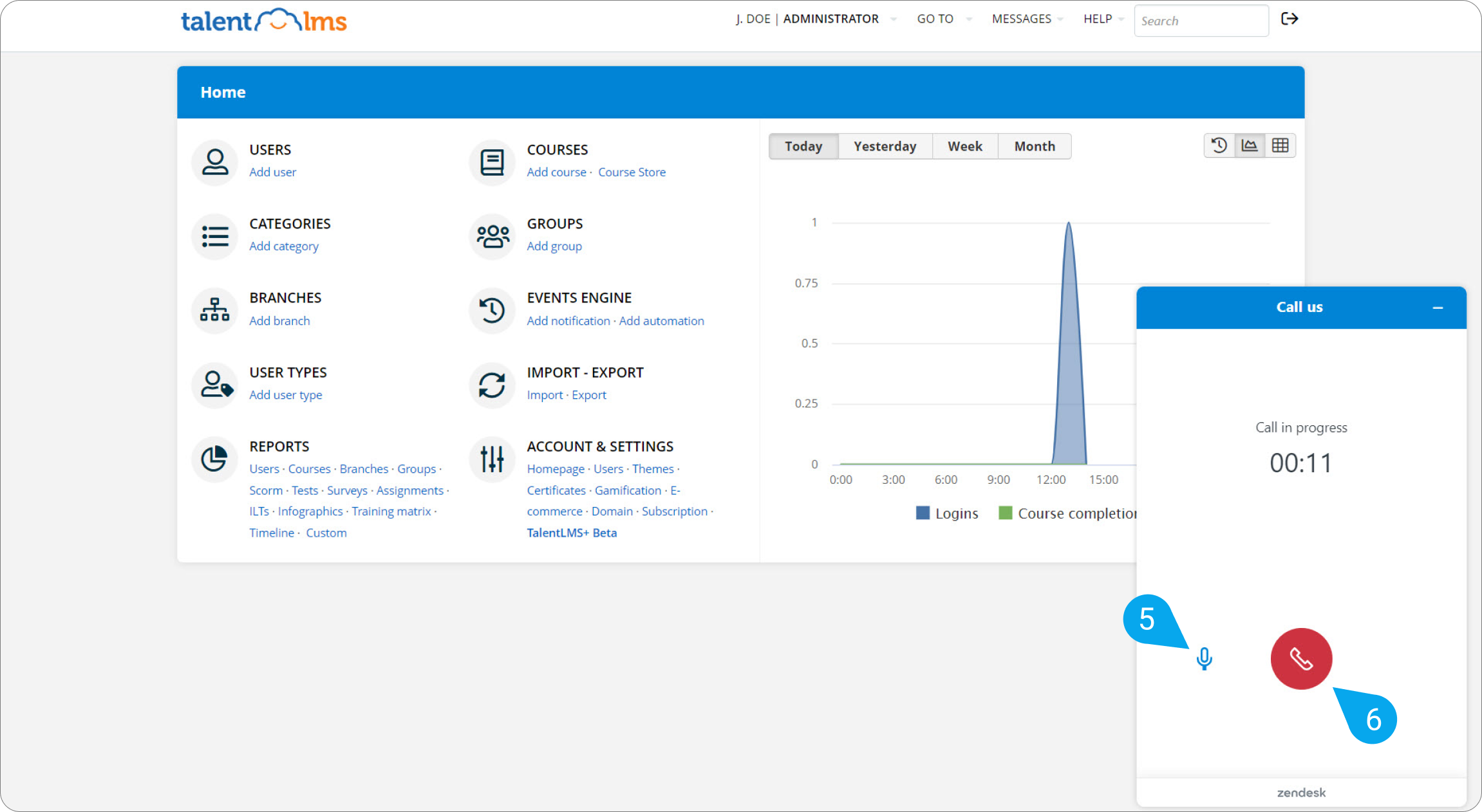This screenshot has height=812, width=1482.
Task: Open the Reports pie chart icon
Action: tap(215, 459)
